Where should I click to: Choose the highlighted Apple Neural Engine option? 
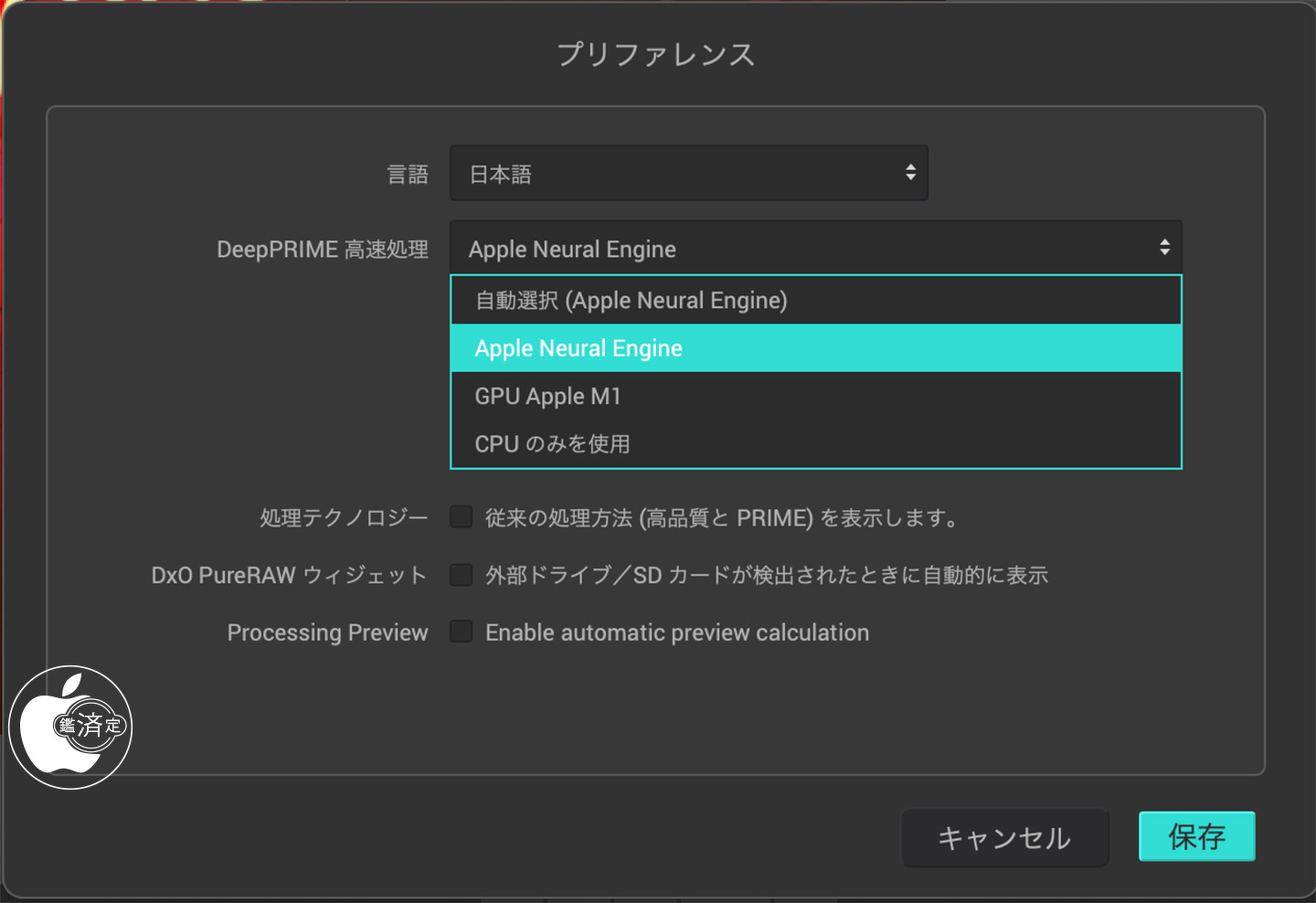816,348
